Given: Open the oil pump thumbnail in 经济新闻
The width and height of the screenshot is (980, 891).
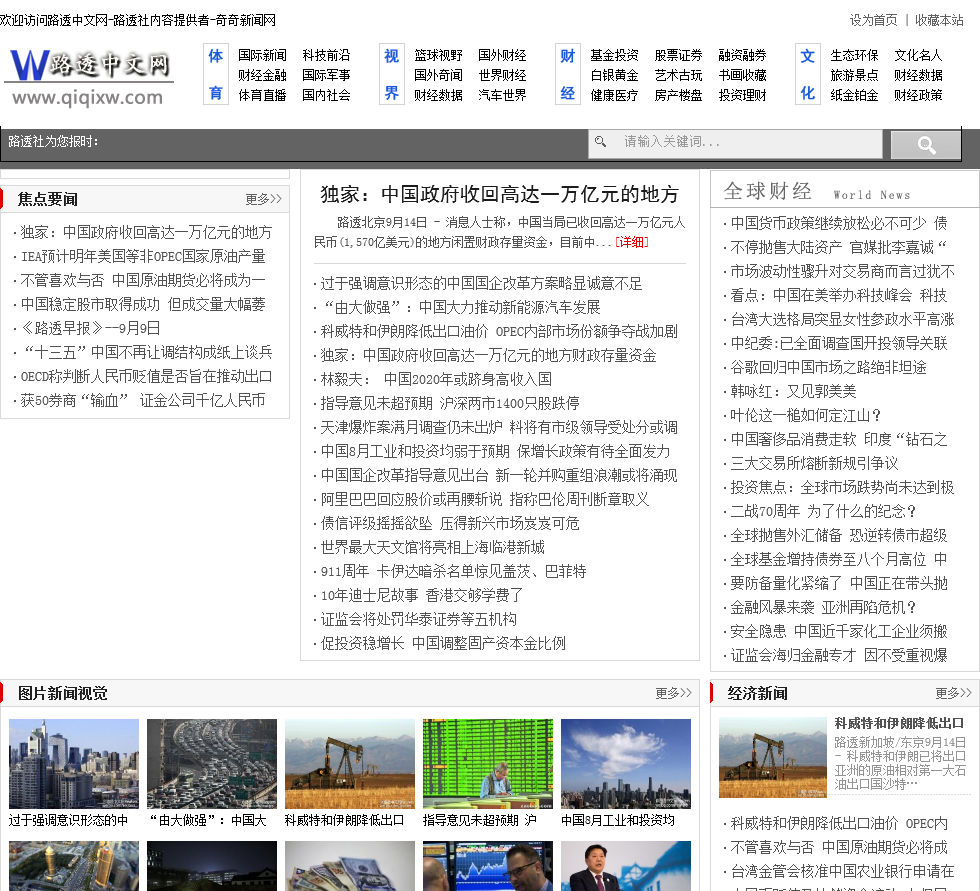Looking at the screenshot, I should [x=772, y=757].
